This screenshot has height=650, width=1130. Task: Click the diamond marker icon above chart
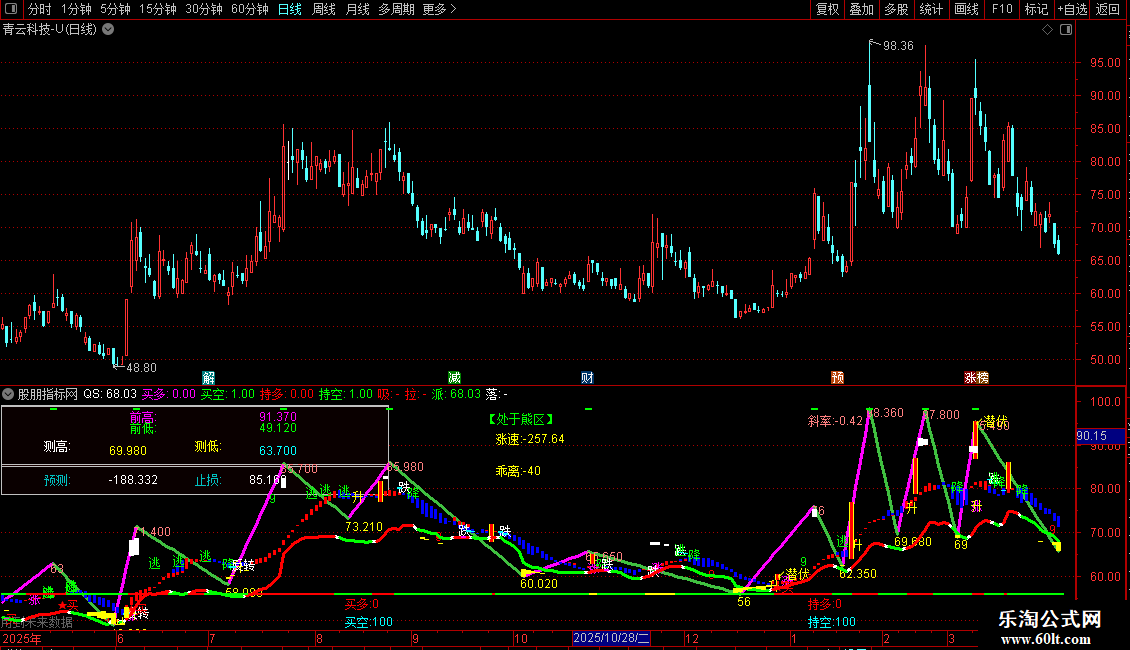(1047, 30)
